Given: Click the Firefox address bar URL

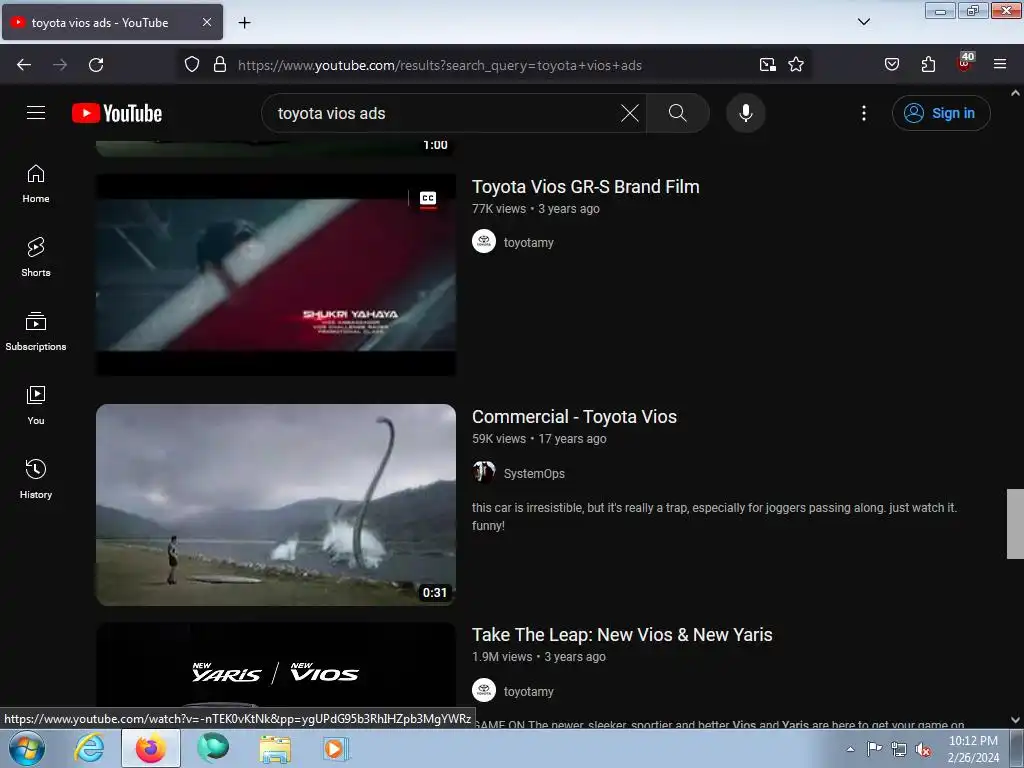Looking at the screenshot, I should 440,65.
